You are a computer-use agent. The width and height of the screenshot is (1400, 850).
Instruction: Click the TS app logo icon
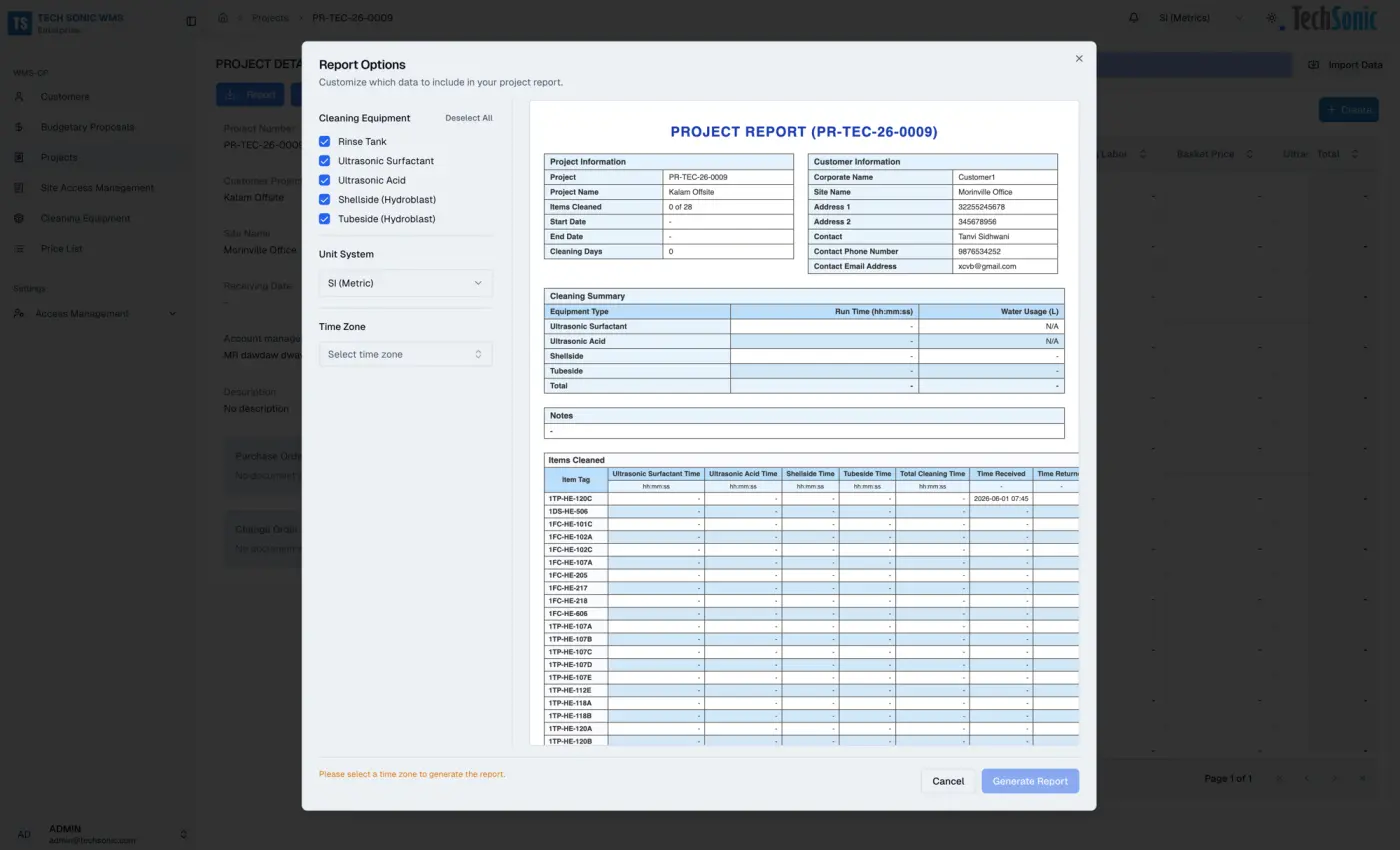click(19, 22)
